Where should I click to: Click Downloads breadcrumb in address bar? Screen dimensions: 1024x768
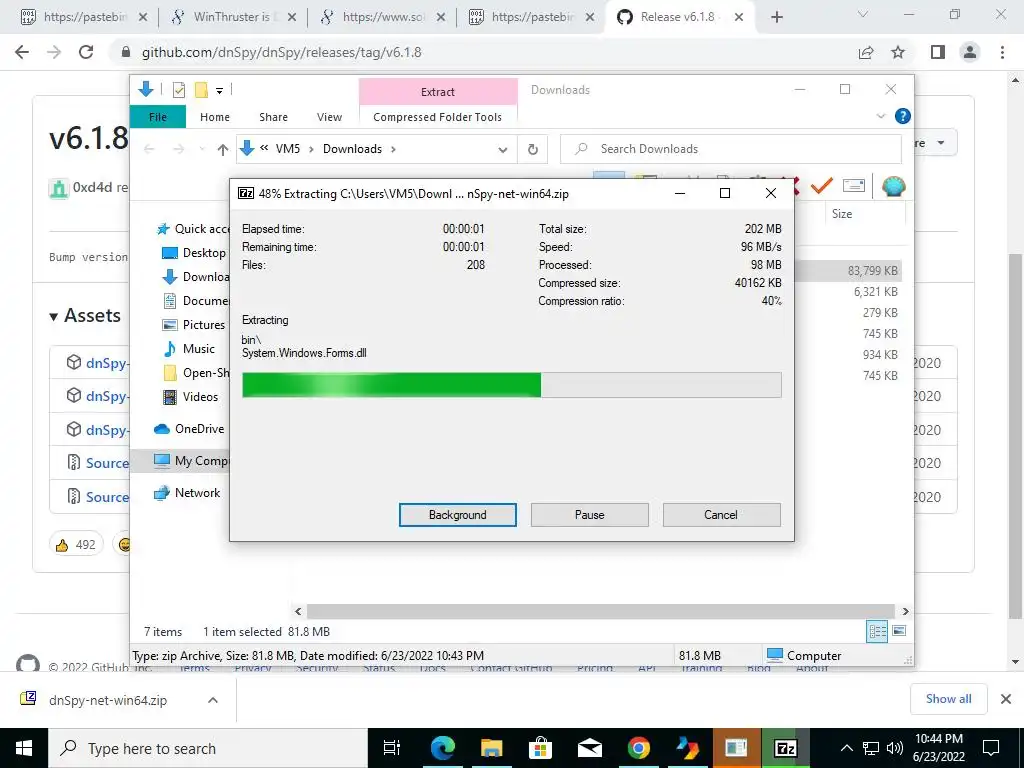352,149
